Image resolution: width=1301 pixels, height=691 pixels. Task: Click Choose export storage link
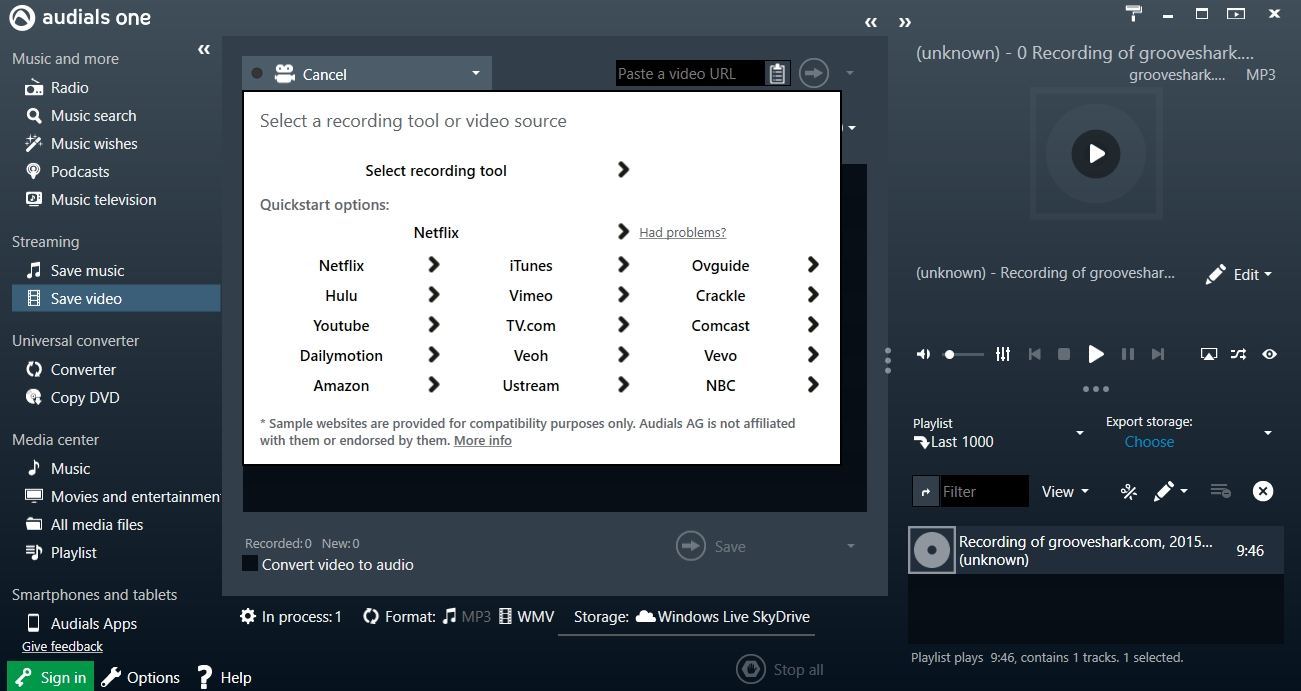tap(1149, 442)
